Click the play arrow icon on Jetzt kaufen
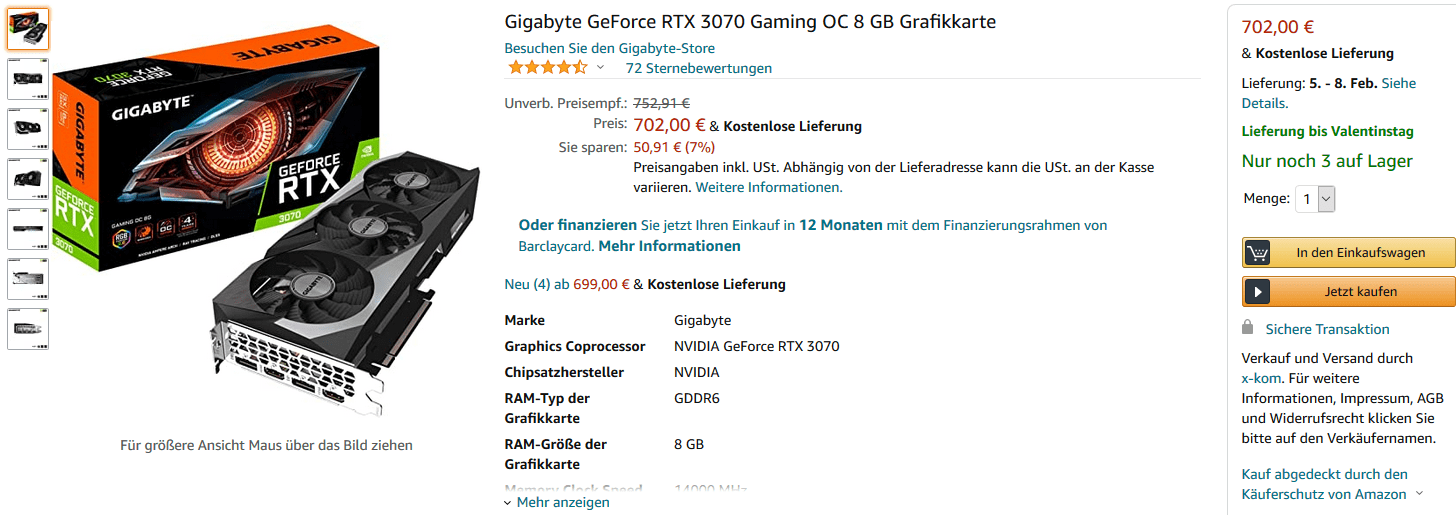The height and width of the screenshot is (515, 1456). click(1257, 292)
